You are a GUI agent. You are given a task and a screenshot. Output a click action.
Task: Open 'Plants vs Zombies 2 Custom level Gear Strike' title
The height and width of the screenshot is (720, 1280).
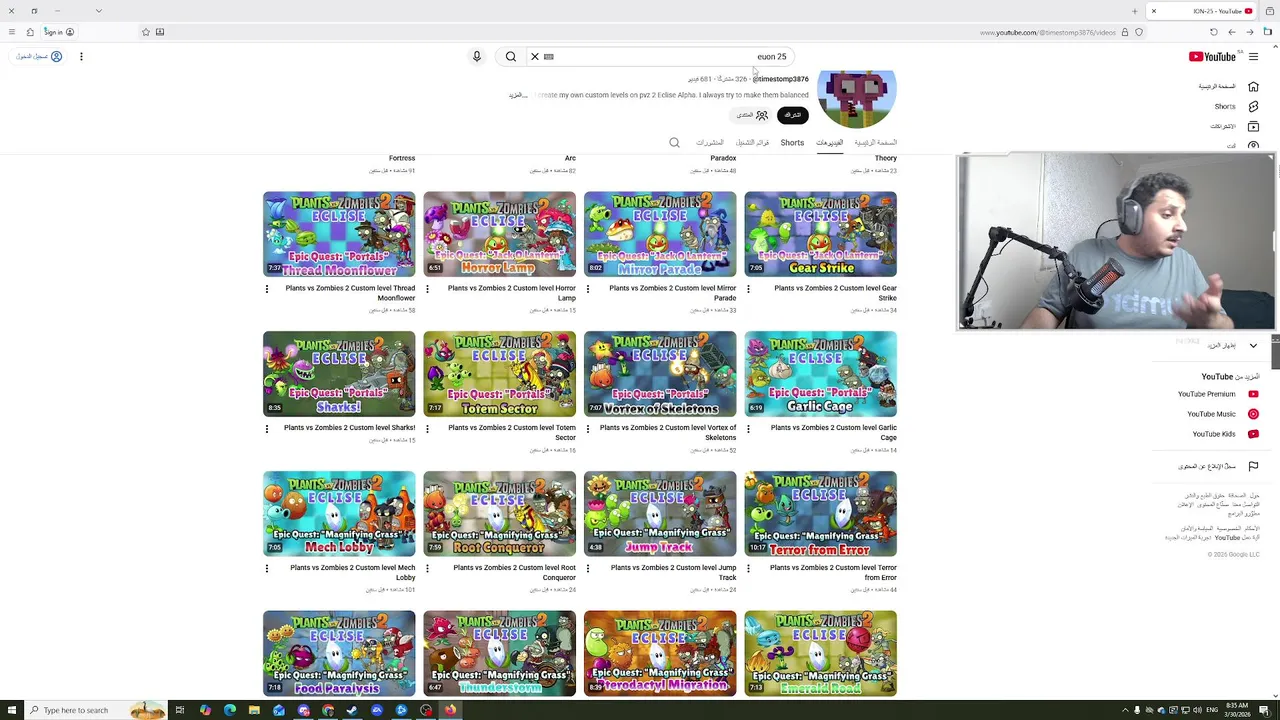pyautogui.click(x=835, y=293)
